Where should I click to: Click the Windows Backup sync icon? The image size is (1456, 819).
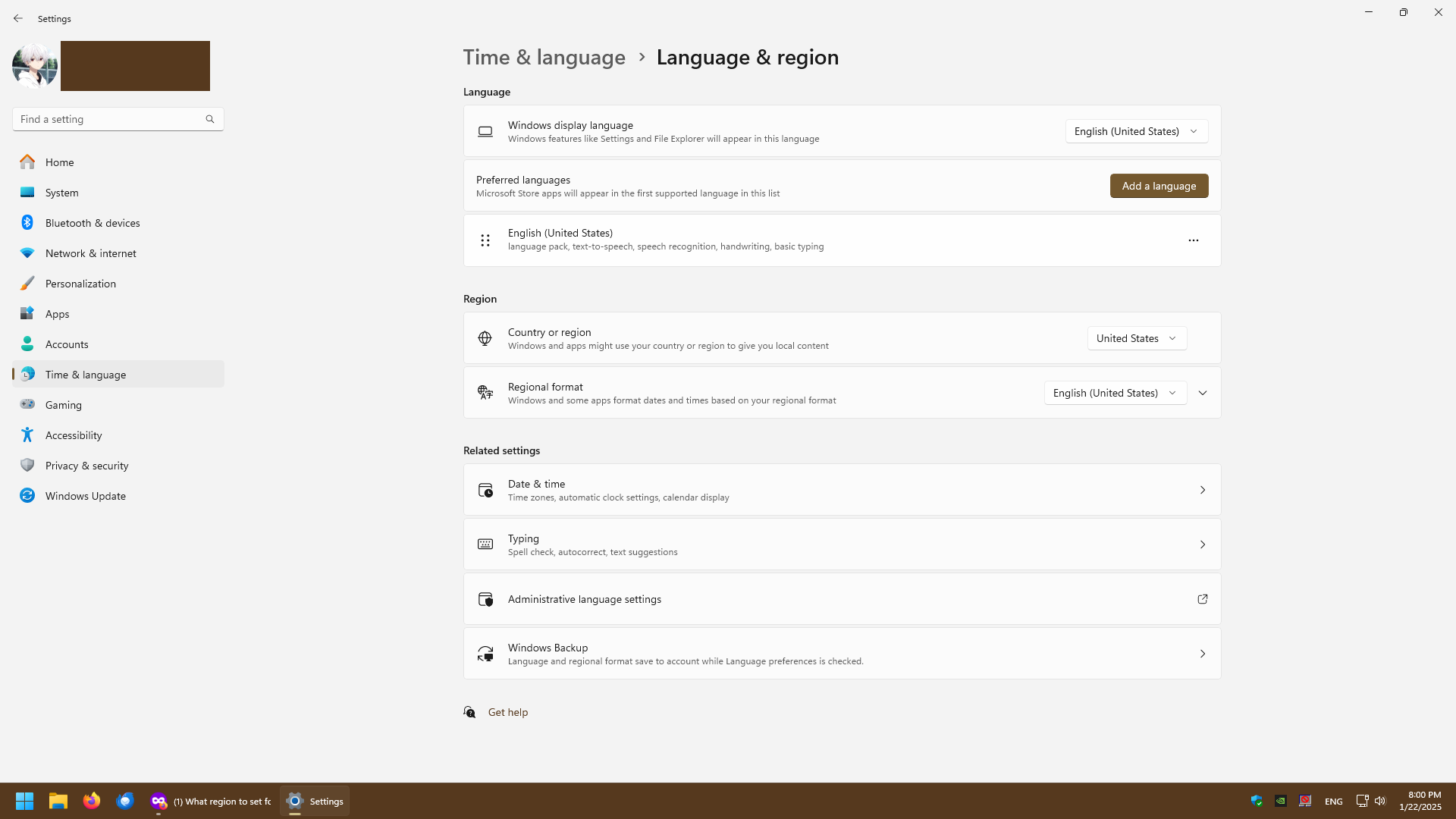click(x=485, y=654)
